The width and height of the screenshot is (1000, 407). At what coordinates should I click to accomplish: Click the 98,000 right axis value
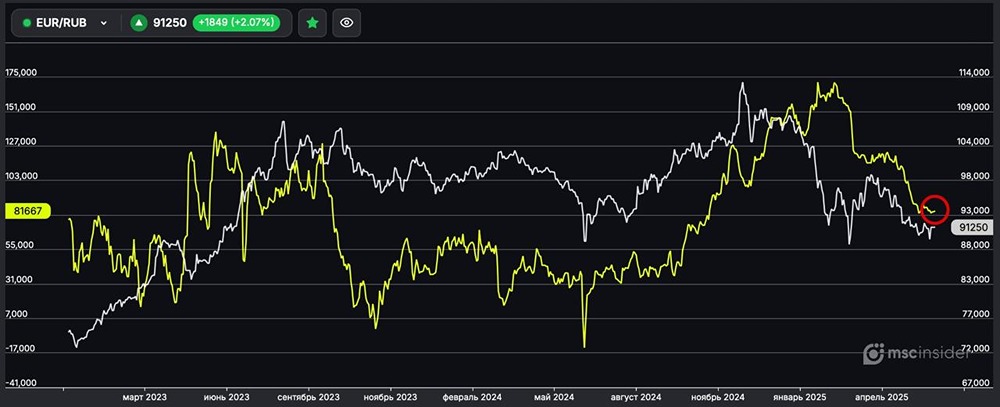tap(974, 177)
